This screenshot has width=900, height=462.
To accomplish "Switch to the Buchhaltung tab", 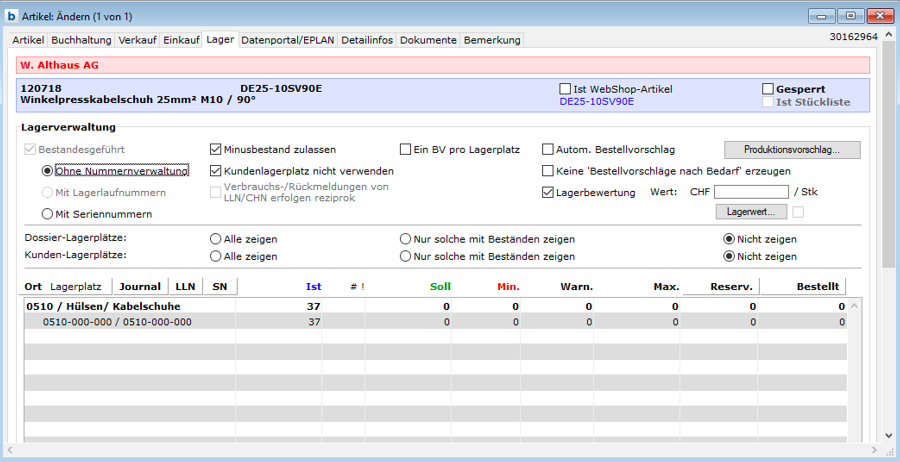I will pyautogui.click(x=81, y=40).
